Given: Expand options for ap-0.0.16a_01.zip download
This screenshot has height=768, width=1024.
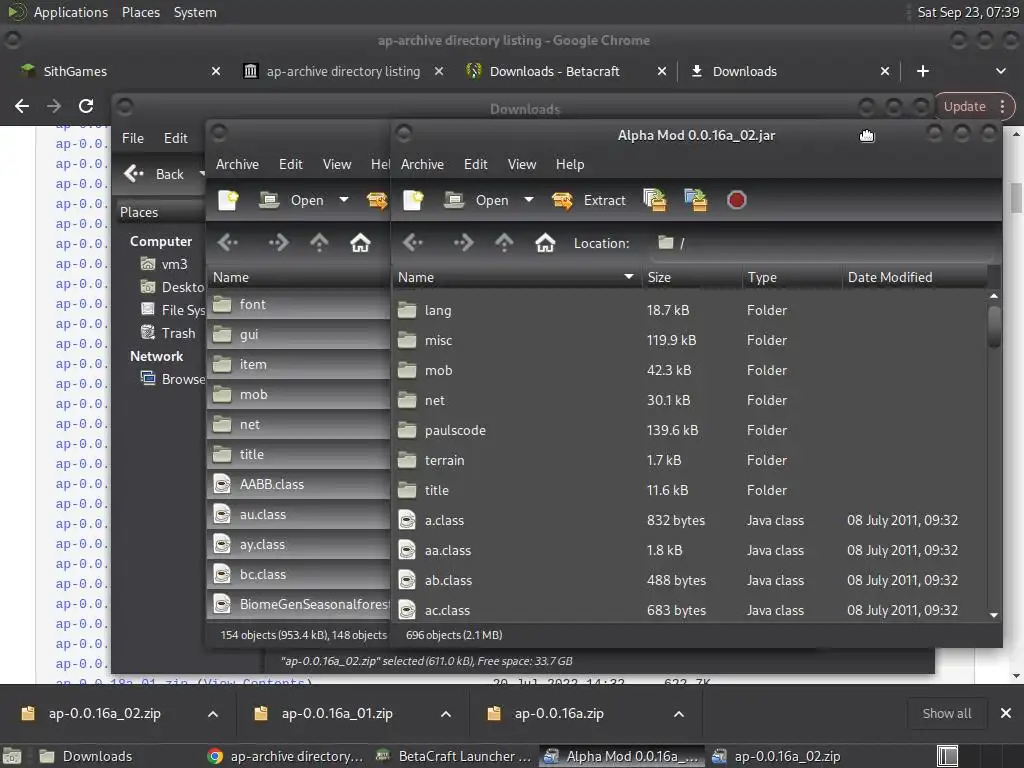Looking at the screenshot, I should [446, 714].
